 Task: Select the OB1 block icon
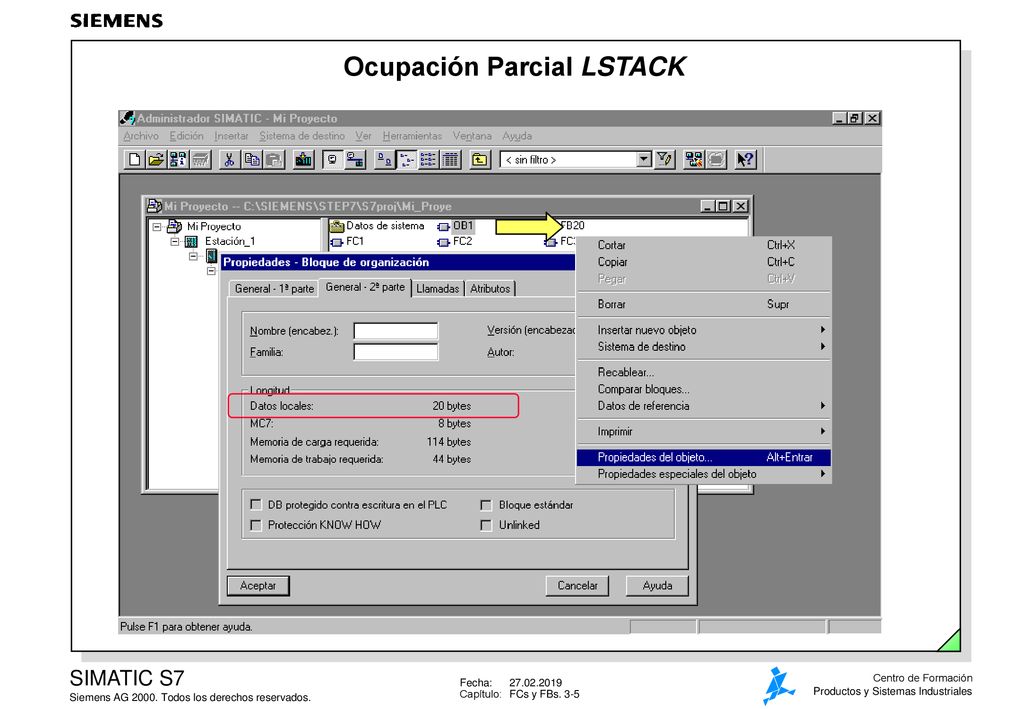tap(443, 227)
